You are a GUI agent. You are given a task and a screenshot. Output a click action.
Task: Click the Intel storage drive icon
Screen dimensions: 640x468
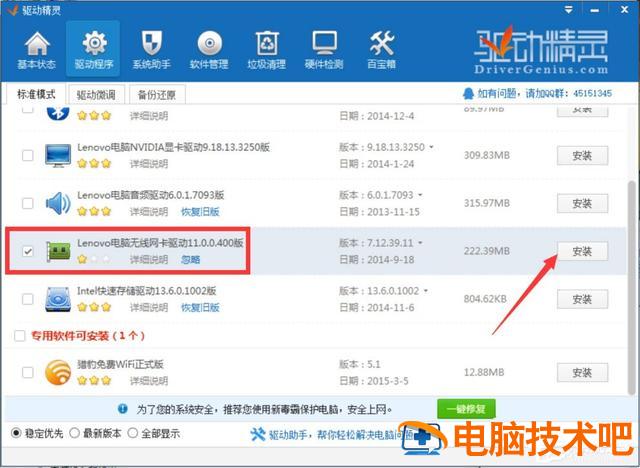coord(58,299)
